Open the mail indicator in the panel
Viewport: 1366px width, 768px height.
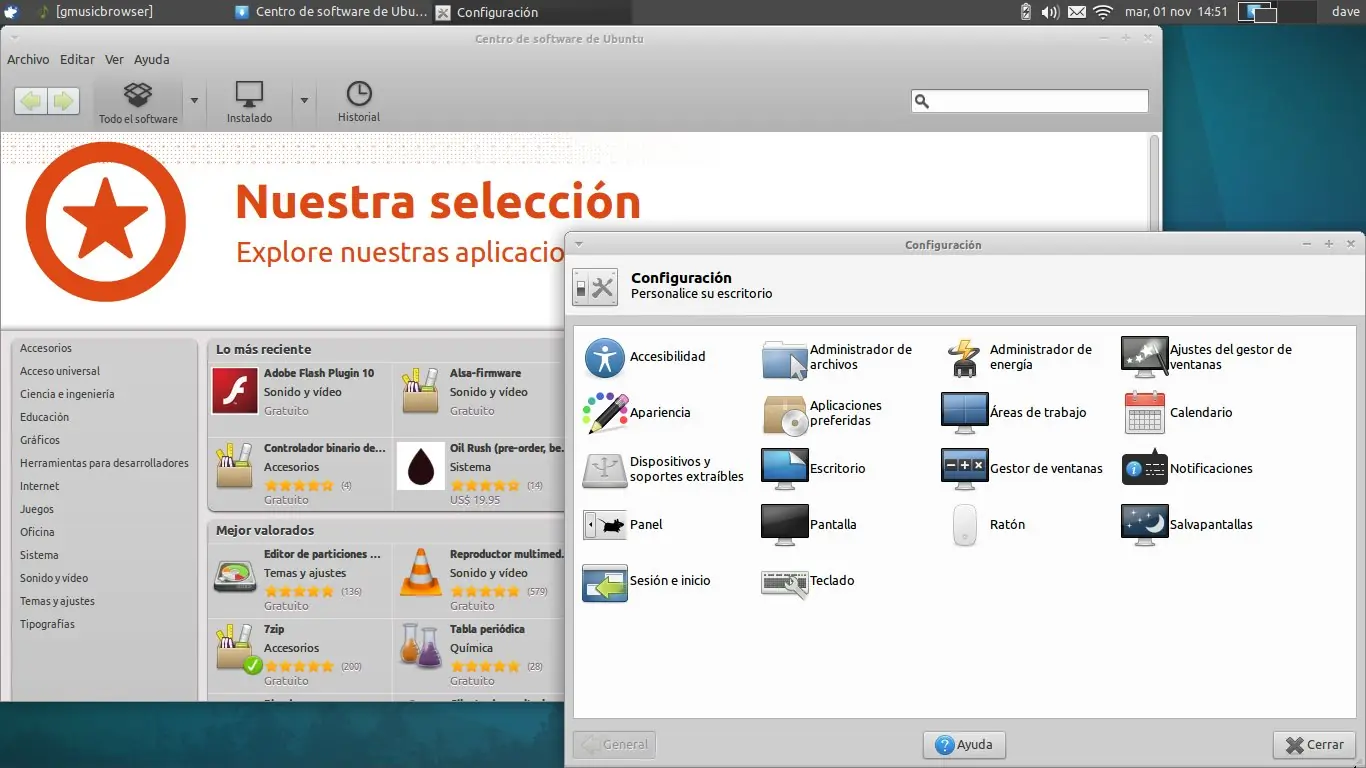[1077, 12]
